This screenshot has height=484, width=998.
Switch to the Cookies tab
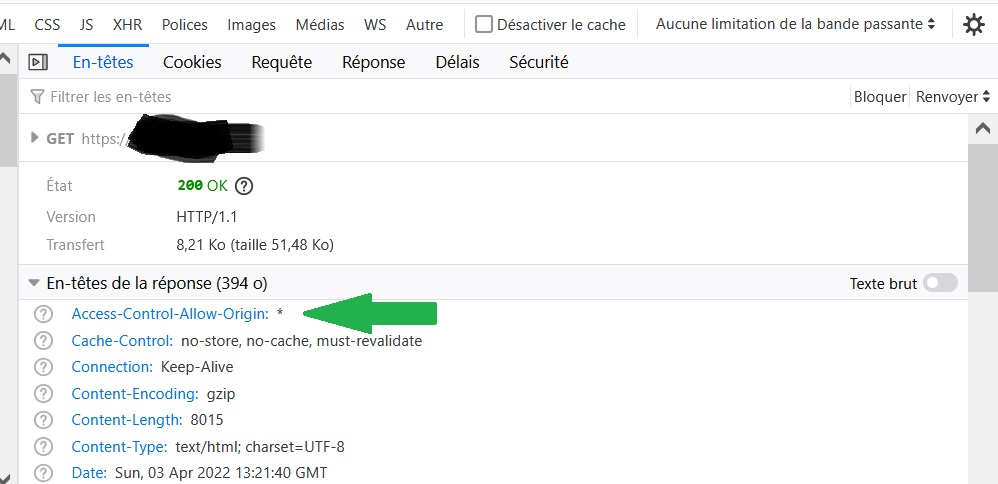192,62
